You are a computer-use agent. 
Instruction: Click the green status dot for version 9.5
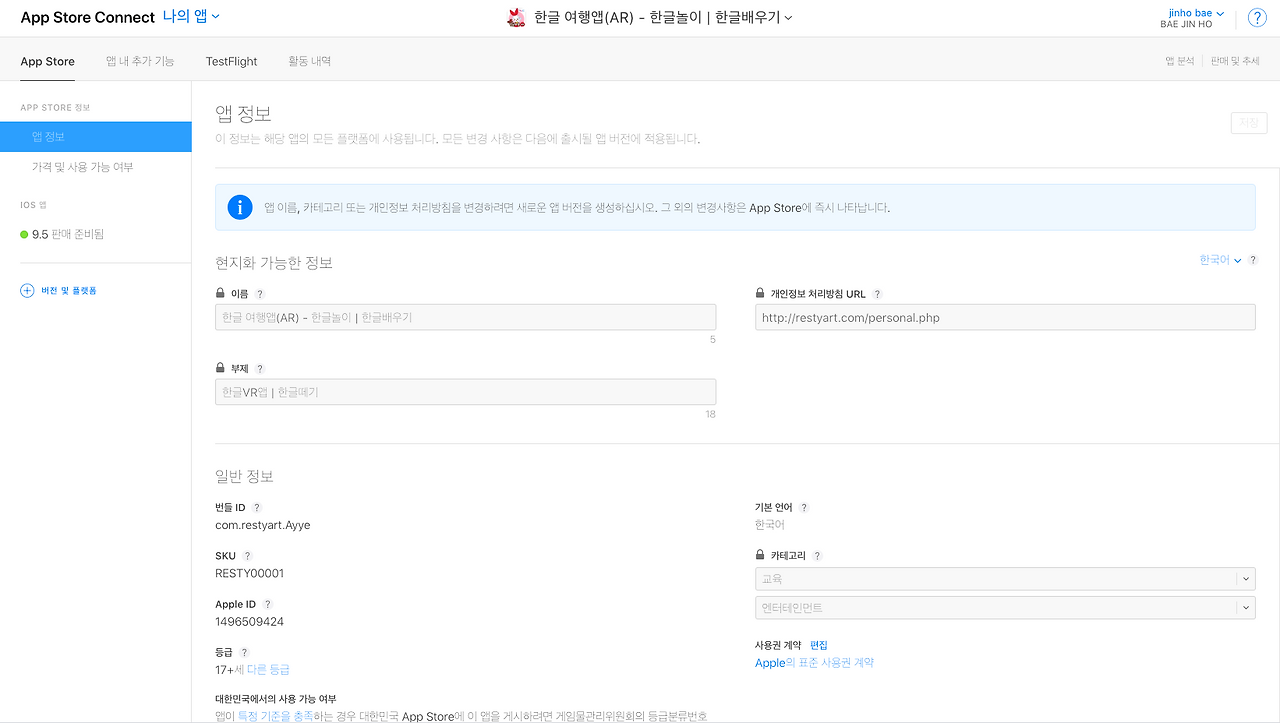24,234
